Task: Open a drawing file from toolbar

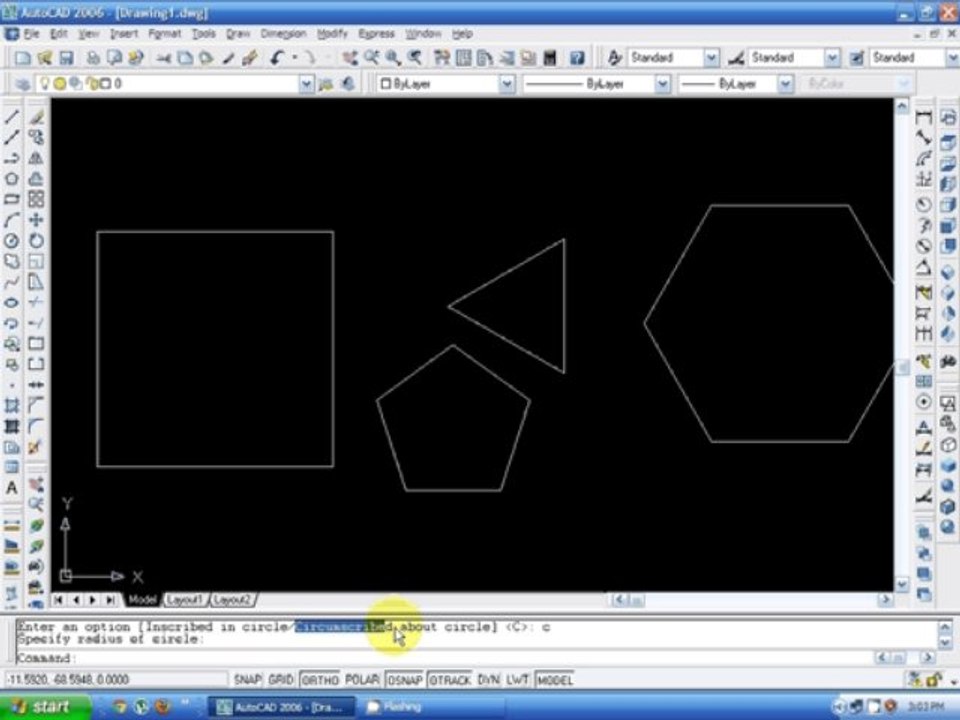Action: pyautogui.click(x=45, y=58)
